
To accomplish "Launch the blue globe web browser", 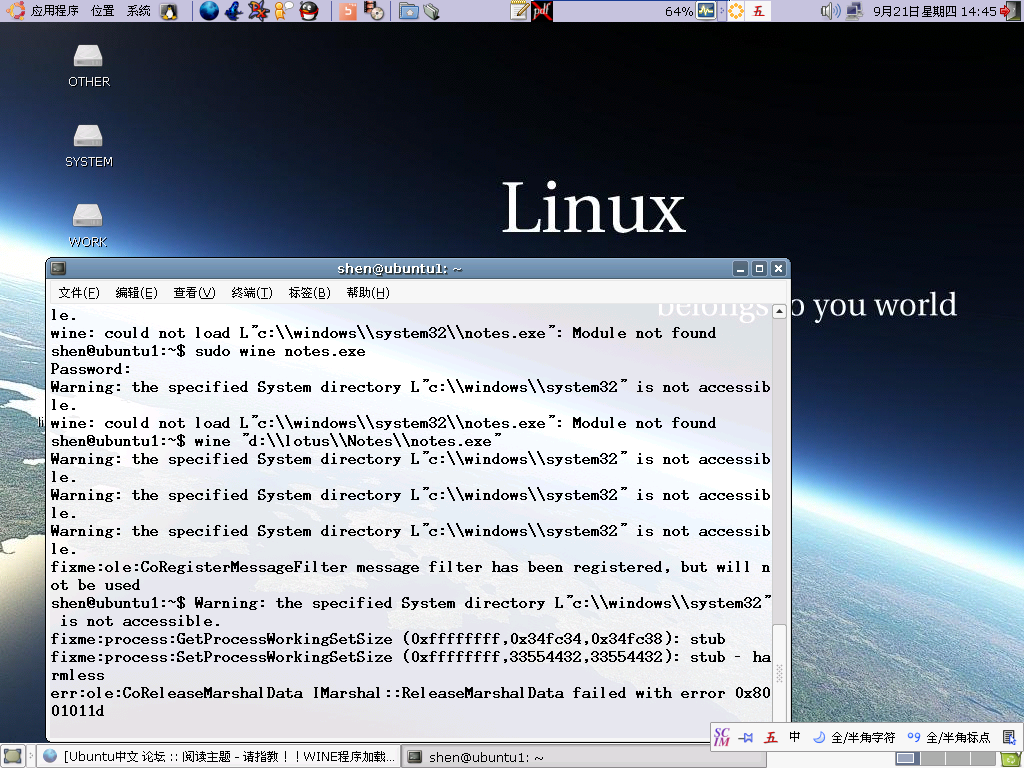I will click(209, 10).
